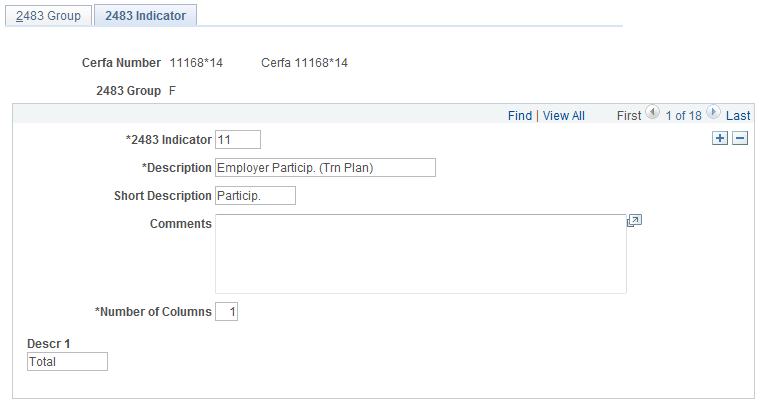The image size is (764, 406).
Task: Focus the 2483 Indicator input field
Action: (238, 140)
